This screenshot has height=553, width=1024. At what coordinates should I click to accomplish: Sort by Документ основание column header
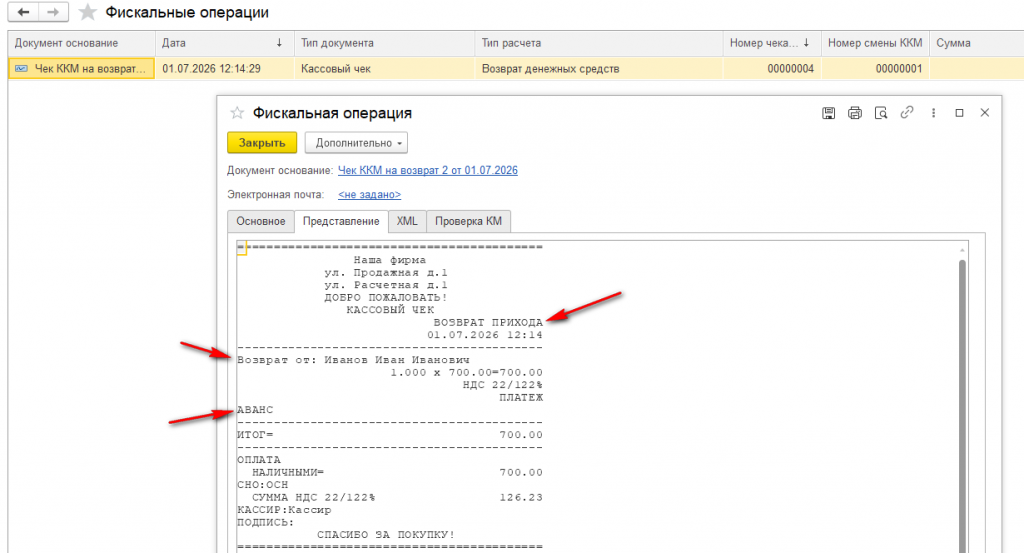coord(81,43)
